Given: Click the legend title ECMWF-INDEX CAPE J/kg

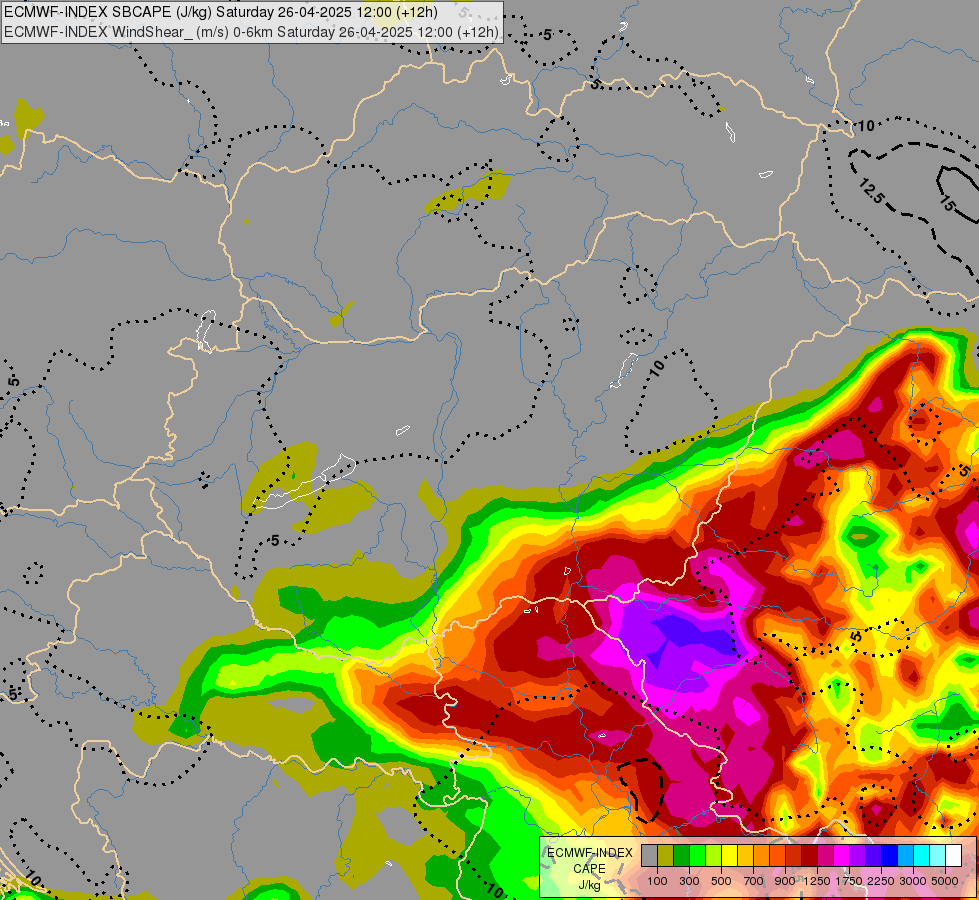Looking at the screenshot, I should 589,869.
